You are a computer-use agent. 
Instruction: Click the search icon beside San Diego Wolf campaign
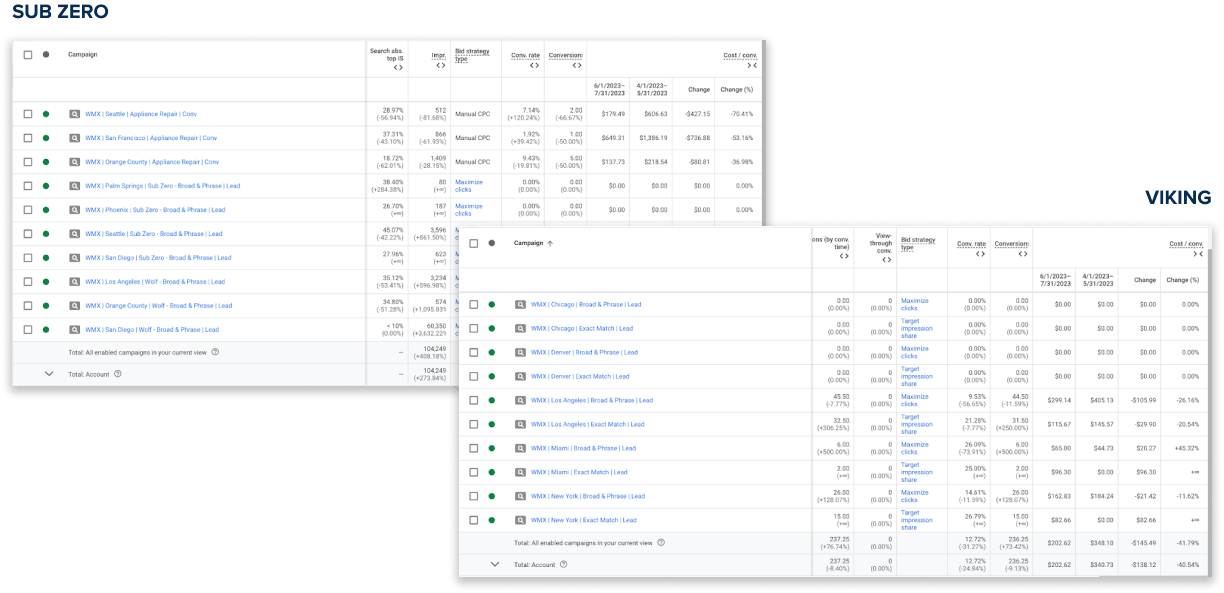click(74, 330)
